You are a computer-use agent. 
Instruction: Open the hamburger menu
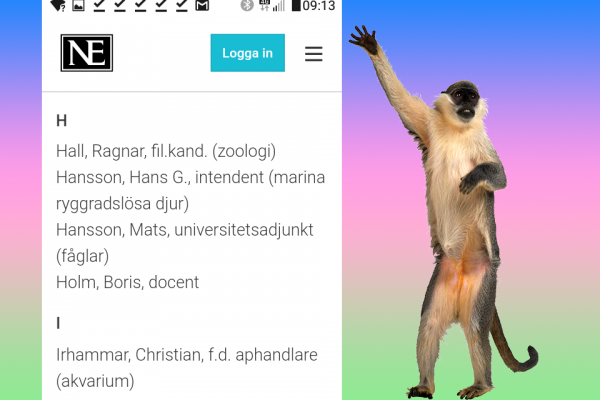pyautogui.click(x=313, y=54)
